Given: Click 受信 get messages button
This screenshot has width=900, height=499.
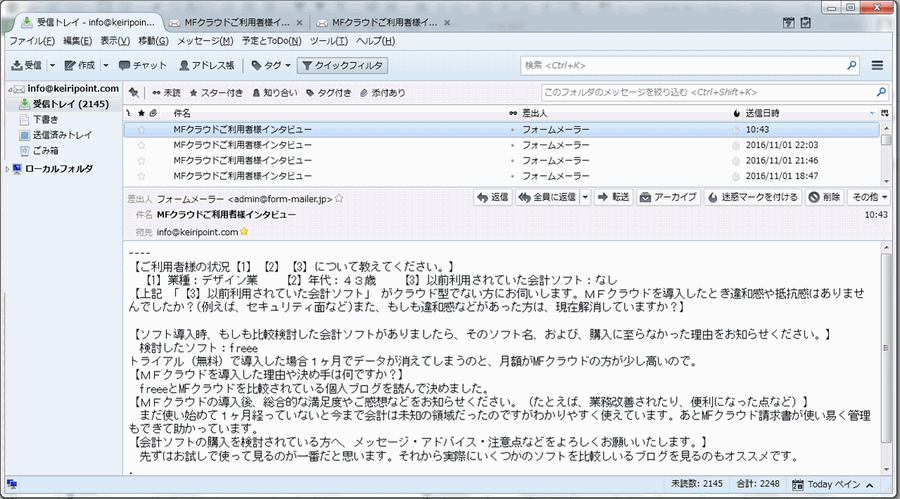Looking at the screenshot, I should pyautogui.click(x=26, y=65).
